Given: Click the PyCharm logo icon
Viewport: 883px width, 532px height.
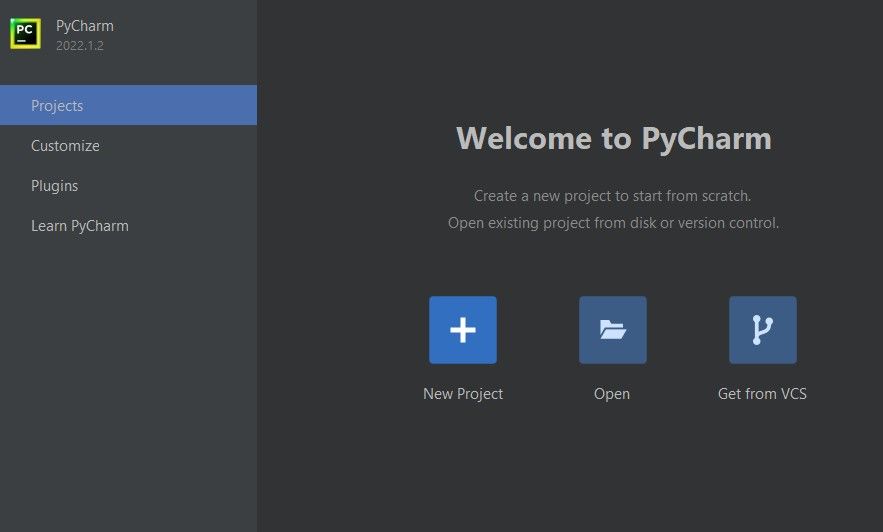Looking at the screenshot, I should (x=26, y=34).
